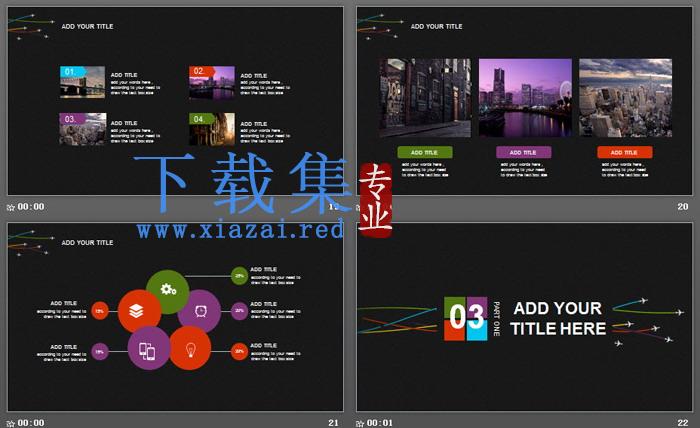The height and width of the screenshot is (428, 700).
Task: Select the large aerial cityscape photo on slide 20
Action: 625,98
